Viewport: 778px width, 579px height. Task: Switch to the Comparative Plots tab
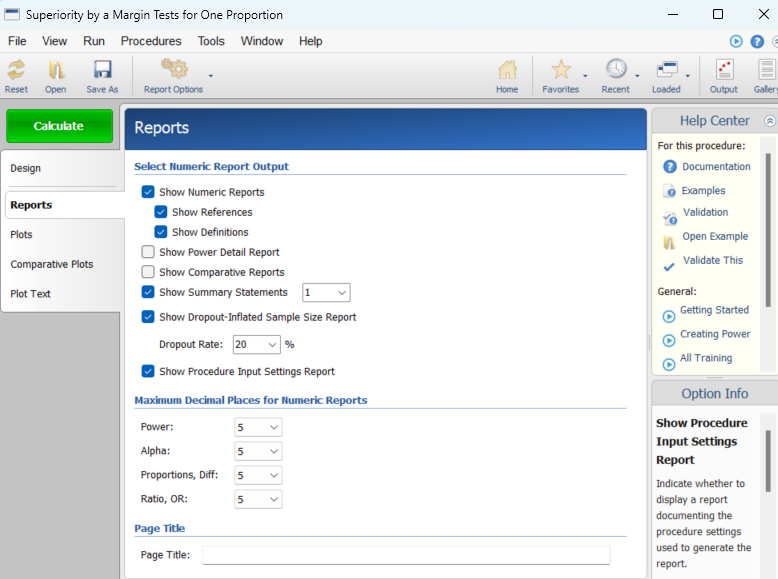pyautogui.click(x=52, y=265)
